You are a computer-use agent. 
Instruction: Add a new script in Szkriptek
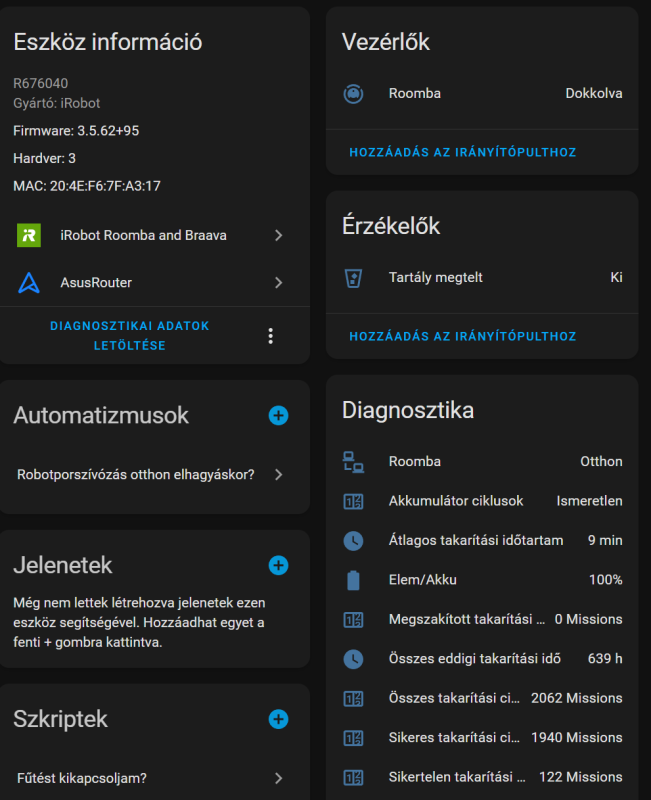[x=278, y=718]
